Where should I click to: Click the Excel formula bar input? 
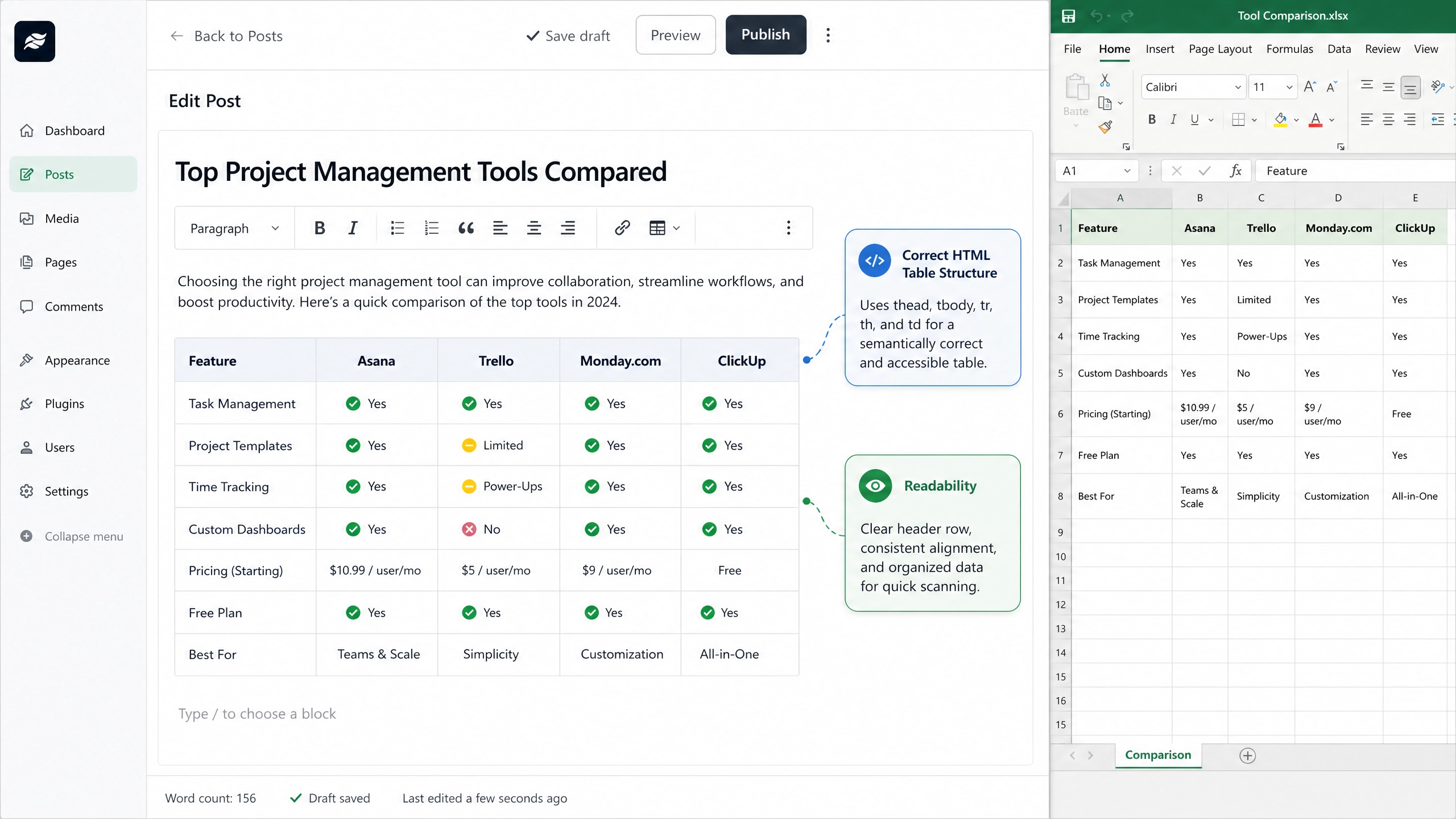pyautogui.click(x=1356, y=171)
